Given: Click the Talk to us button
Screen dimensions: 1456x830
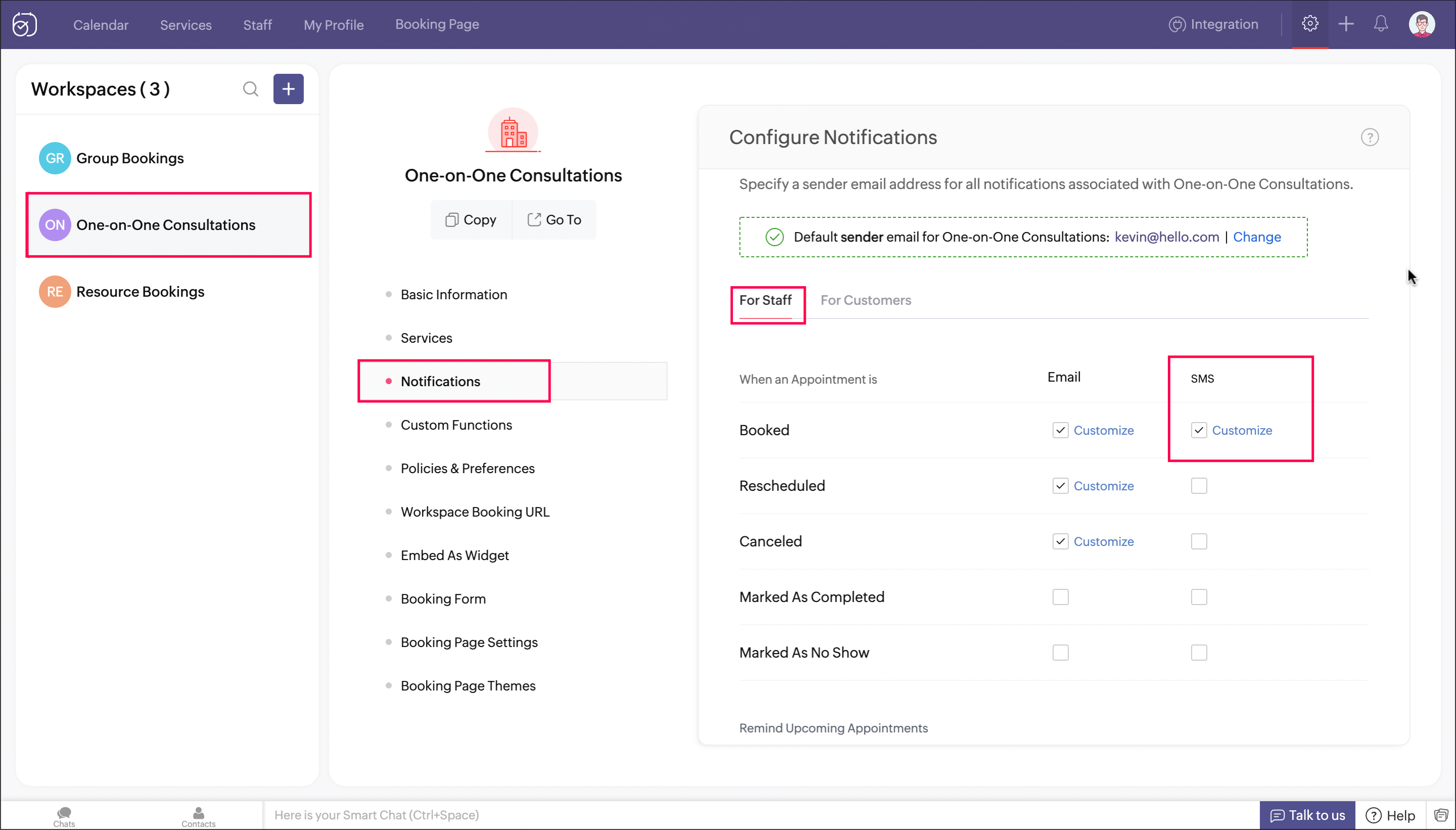Looking at the screenshot, I should 1307,815.
